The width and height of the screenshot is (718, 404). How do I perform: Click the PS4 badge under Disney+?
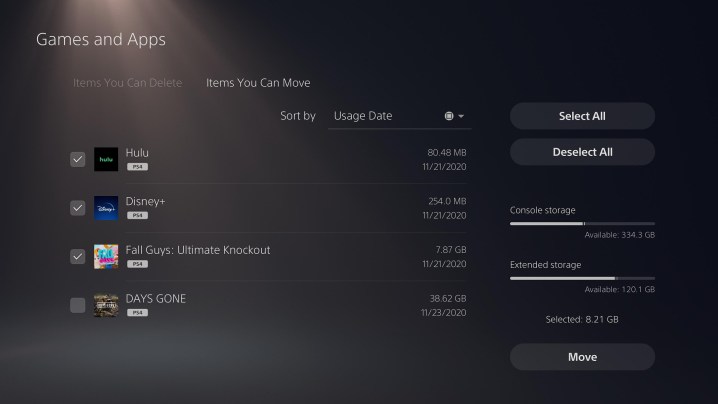pos(137,215)
